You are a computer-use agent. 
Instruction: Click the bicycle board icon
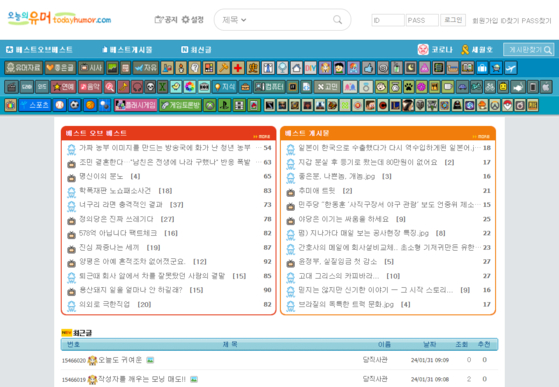click(490, 87)
